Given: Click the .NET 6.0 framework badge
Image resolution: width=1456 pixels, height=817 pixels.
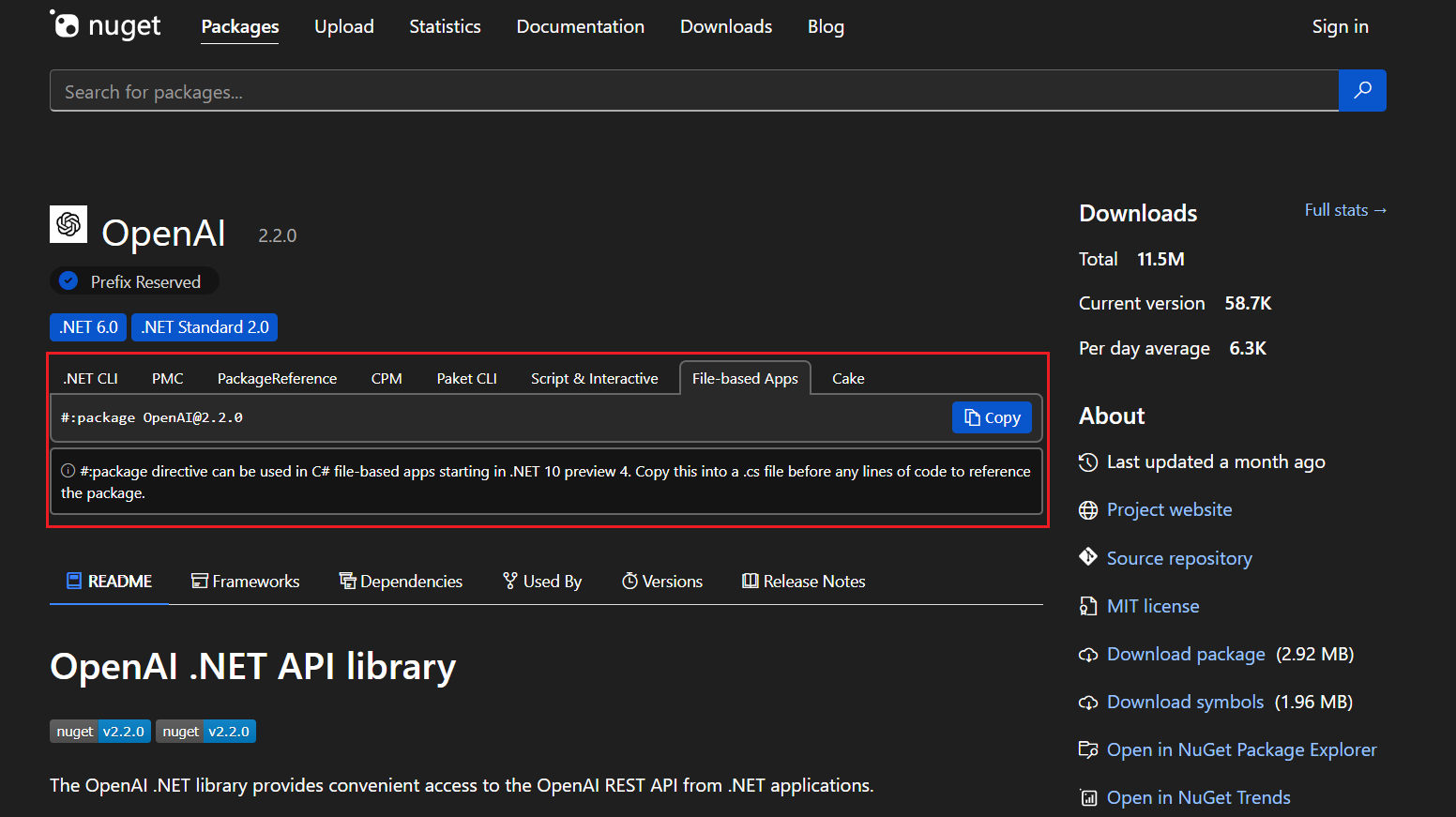Looking at the screenshot, I should pos(88,327).
